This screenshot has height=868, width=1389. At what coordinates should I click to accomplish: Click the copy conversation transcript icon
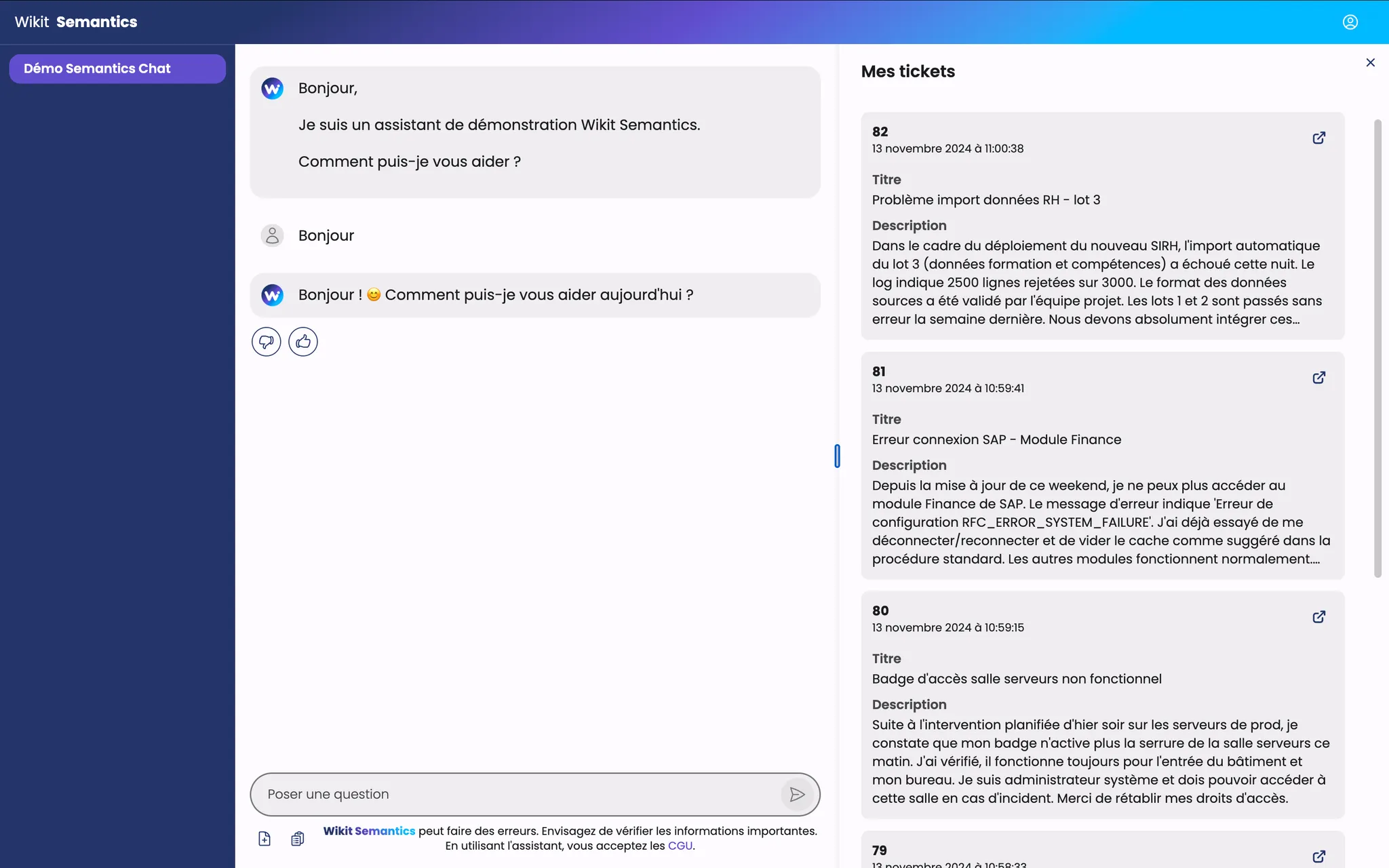(297, 838)
